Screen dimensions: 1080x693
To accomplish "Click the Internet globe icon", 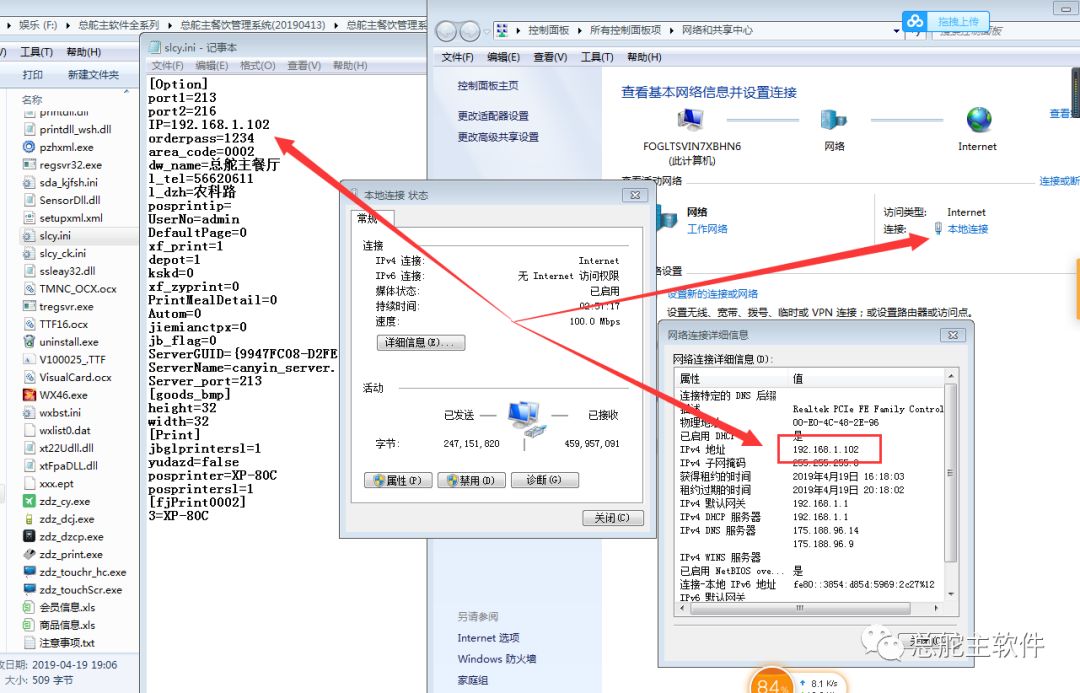I will [978, 120].
